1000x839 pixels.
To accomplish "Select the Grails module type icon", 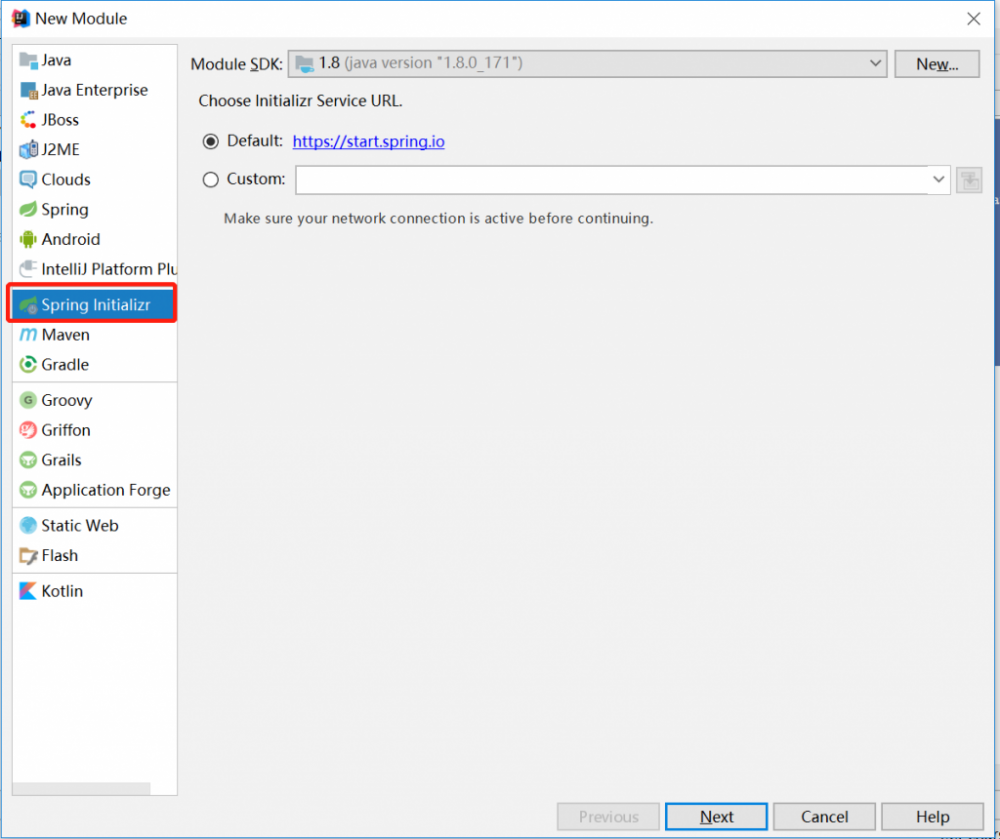I will (31, 460).
